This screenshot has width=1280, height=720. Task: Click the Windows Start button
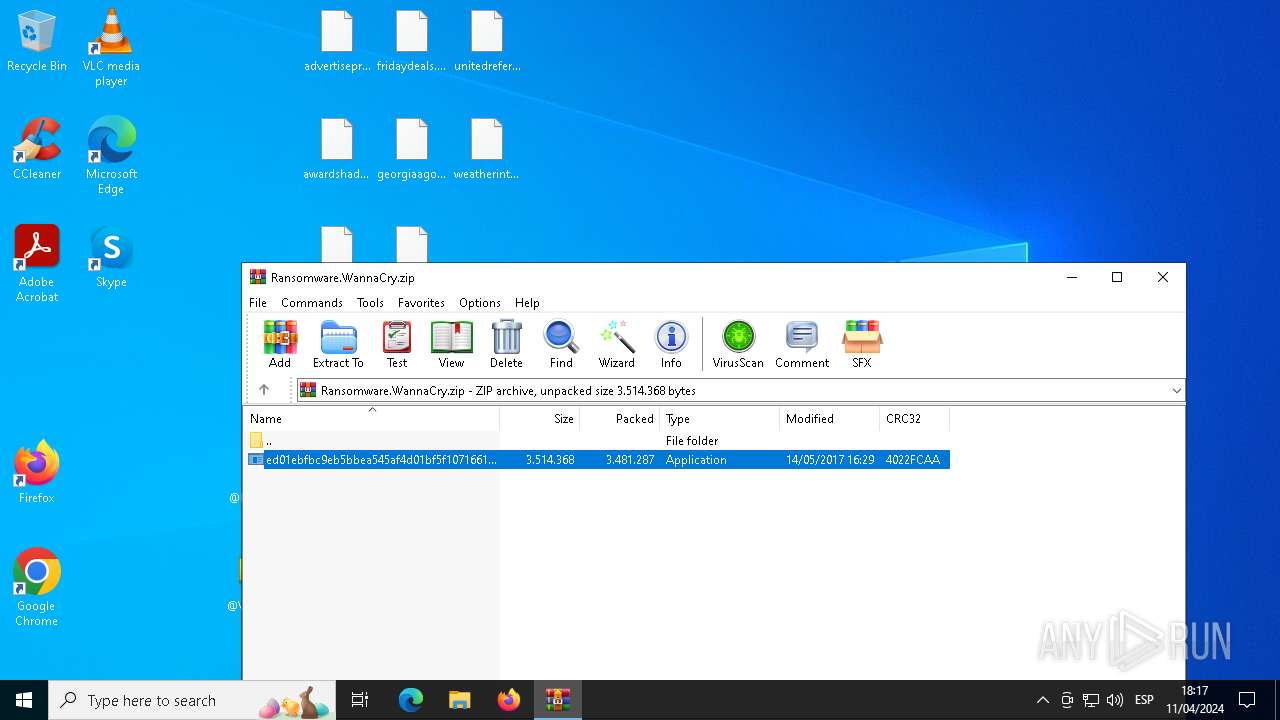pos(24,700)
